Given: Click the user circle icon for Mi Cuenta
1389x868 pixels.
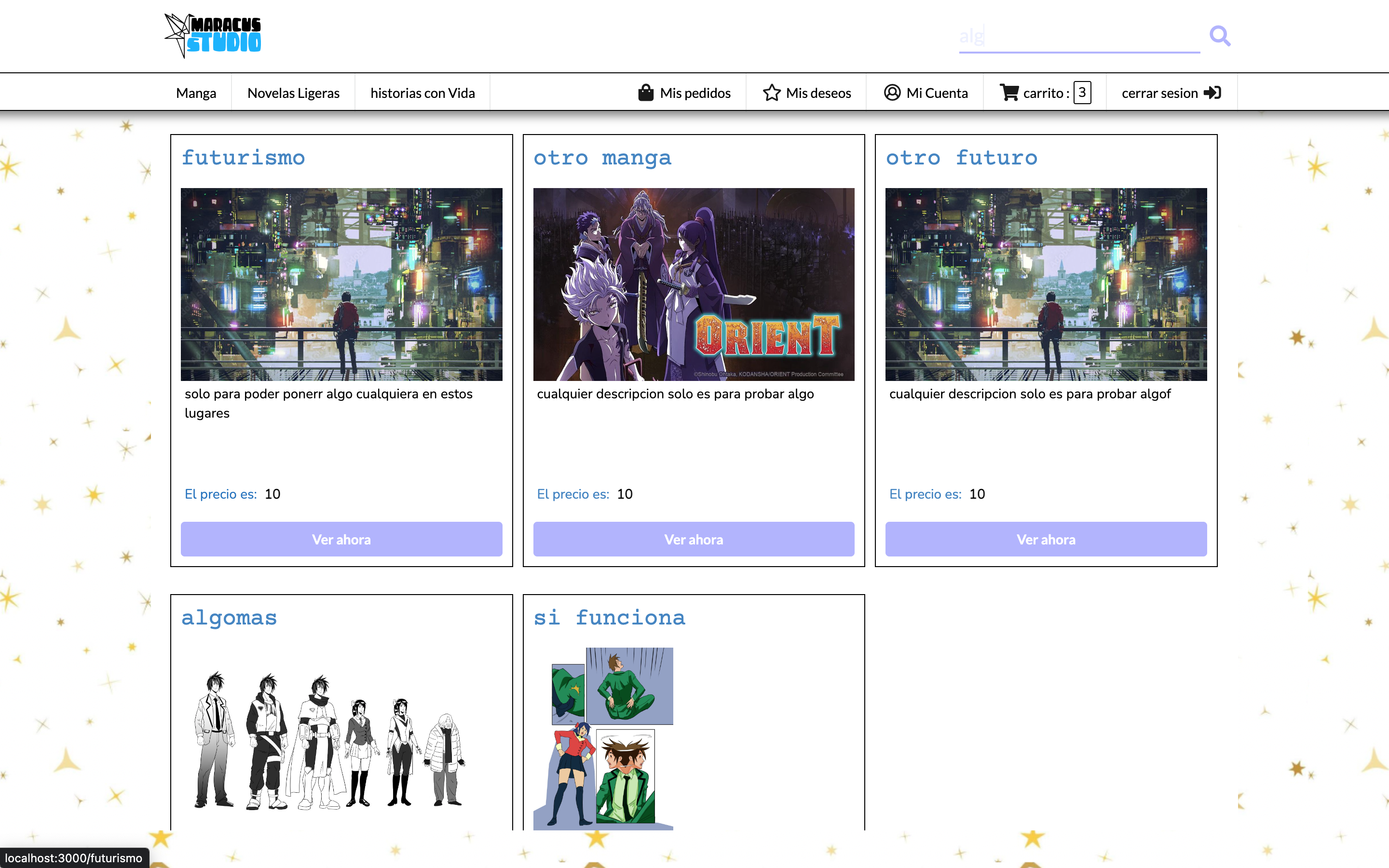Looking at the screenshot, I should tap(892, 93).
